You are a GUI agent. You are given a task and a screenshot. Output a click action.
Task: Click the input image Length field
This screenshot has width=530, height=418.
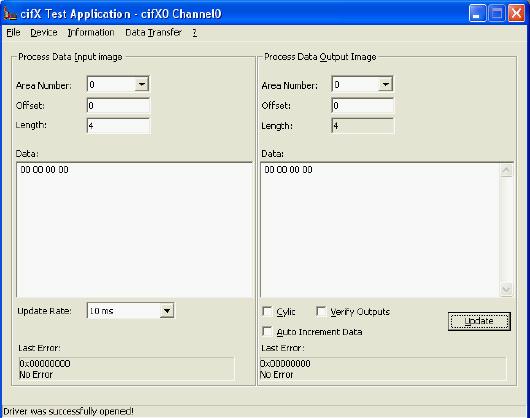118,126
